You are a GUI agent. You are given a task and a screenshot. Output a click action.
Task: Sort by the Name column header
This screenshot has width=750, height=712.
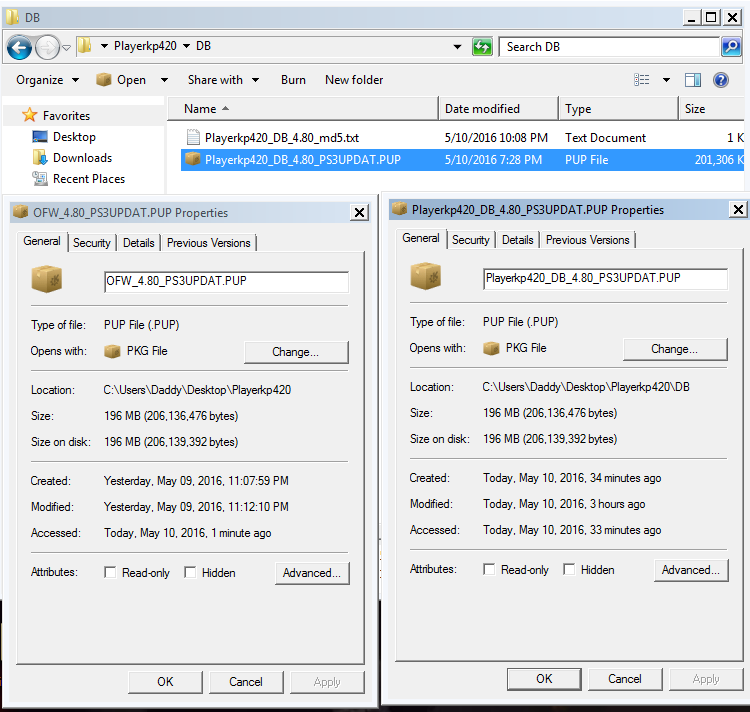point(302,109)
